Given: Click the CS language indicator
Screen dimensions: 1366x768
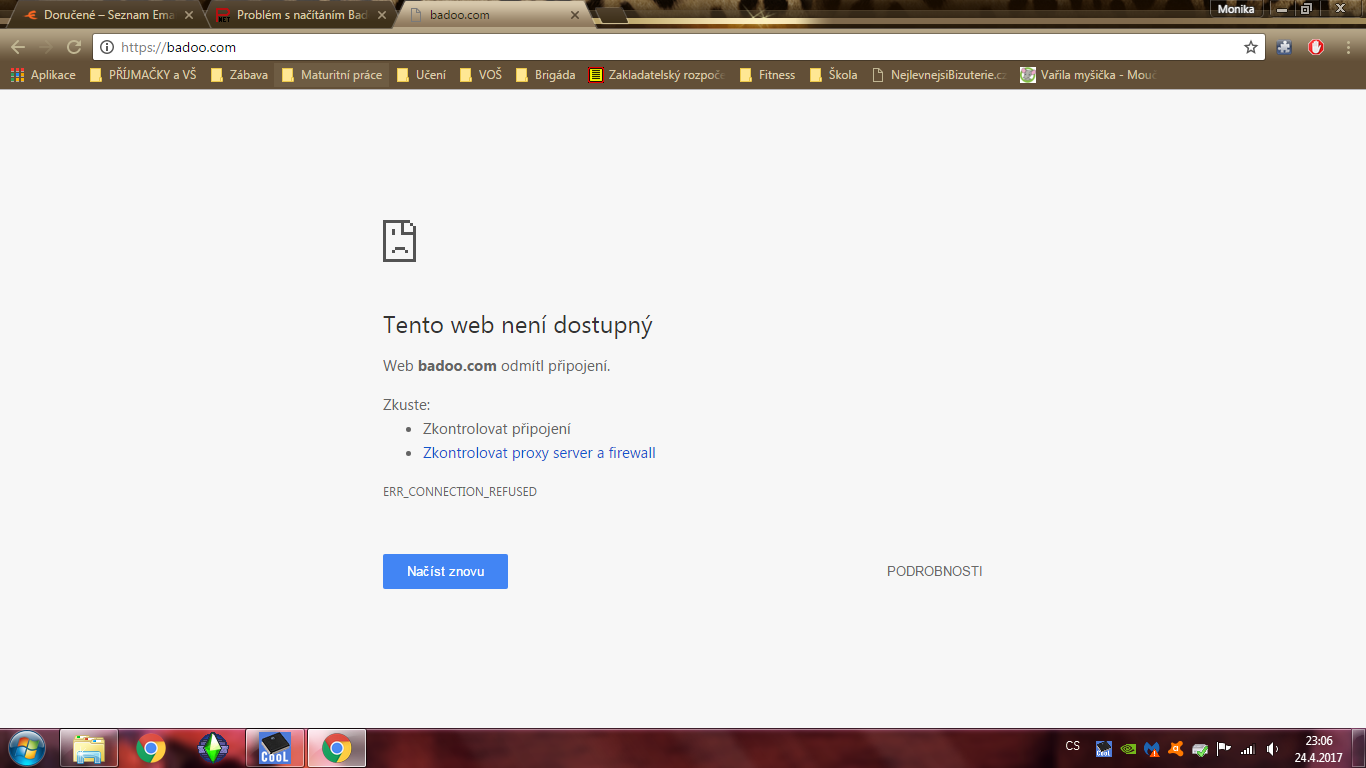Looking at the screenshot, I should pos(1073,746).
